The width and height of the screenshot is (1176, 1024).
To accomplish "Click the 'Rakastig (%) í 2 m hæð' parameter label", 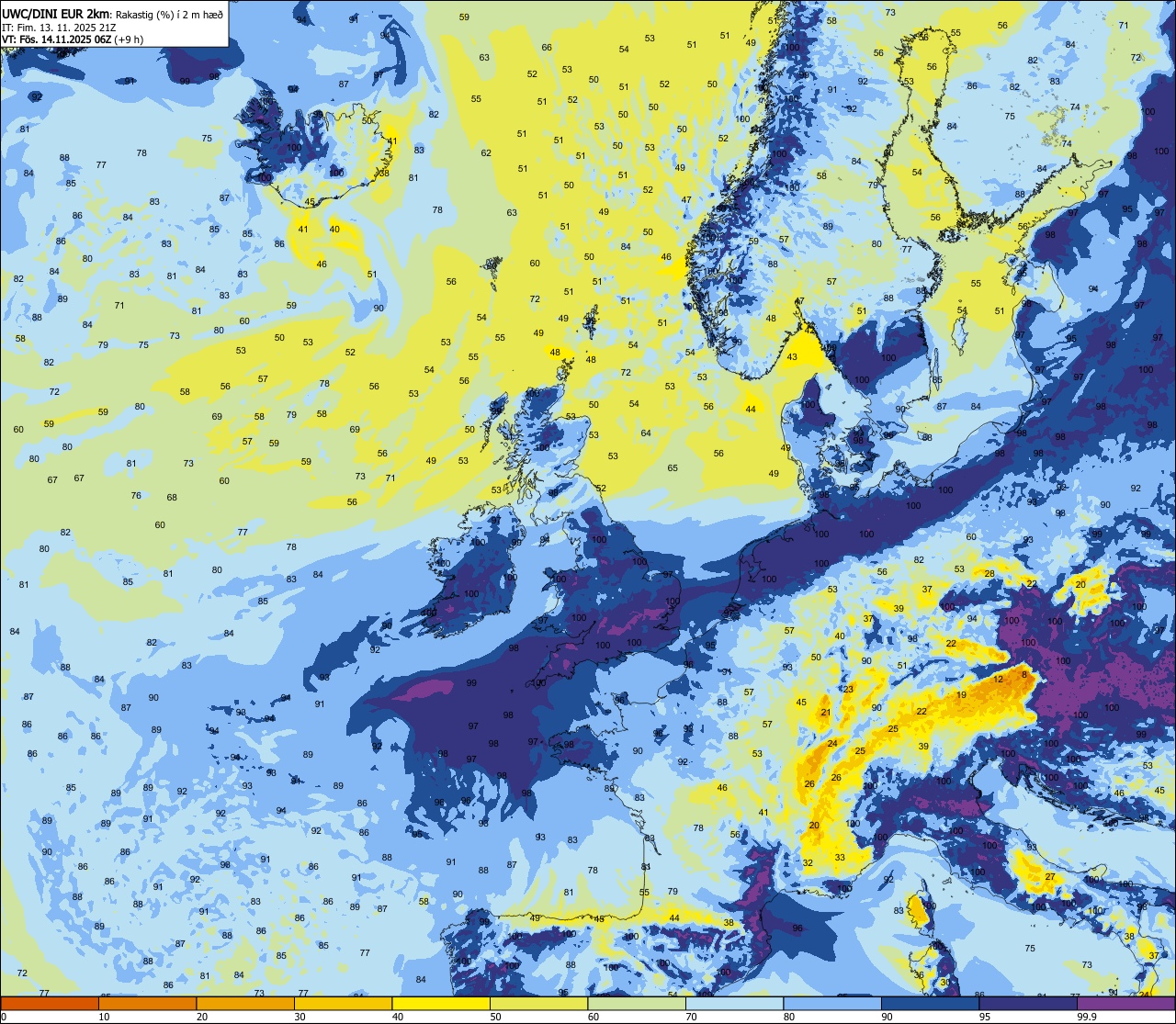I will click(x=167, y=14).
